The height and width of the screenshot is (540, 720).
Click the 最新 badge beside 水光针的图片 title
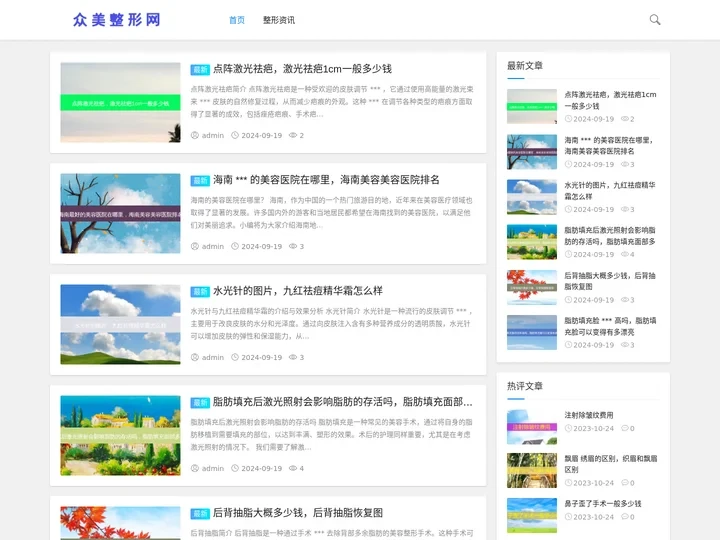(200, 292)
